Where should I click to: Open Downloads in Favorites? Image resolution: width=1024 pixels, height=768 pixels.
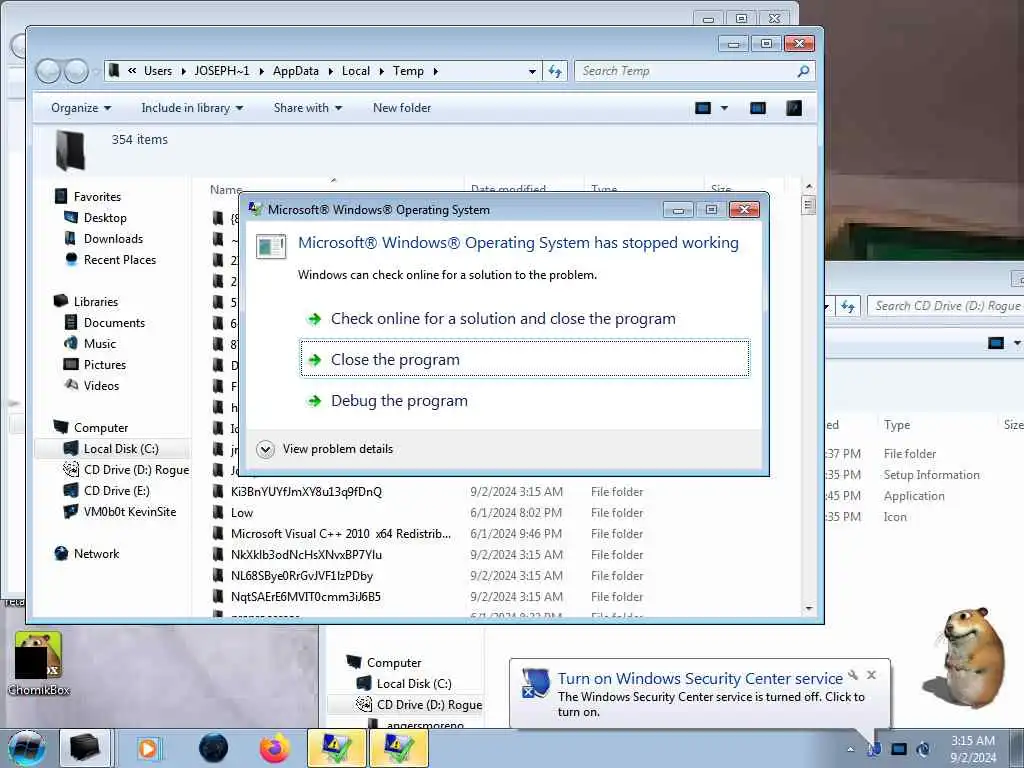tap(112, 239)
